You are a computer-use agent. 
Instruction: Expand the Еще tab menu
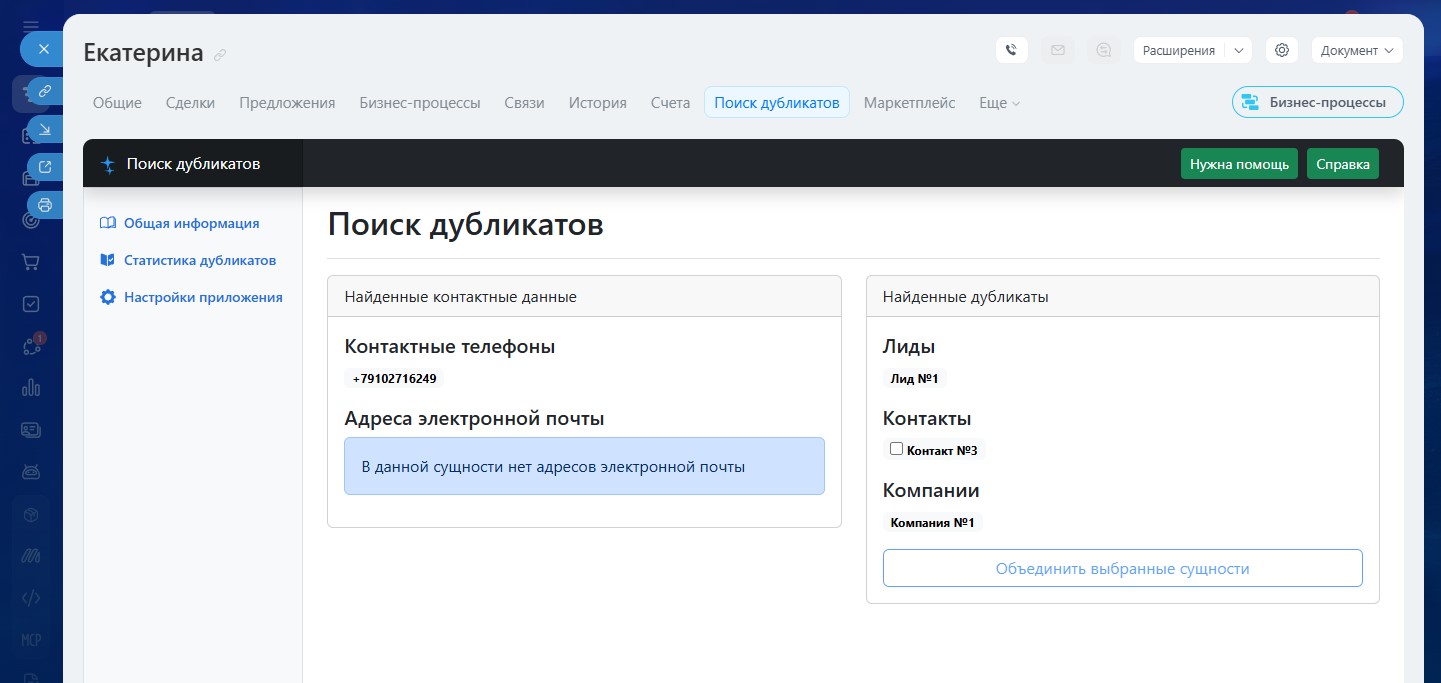point(999,103)
